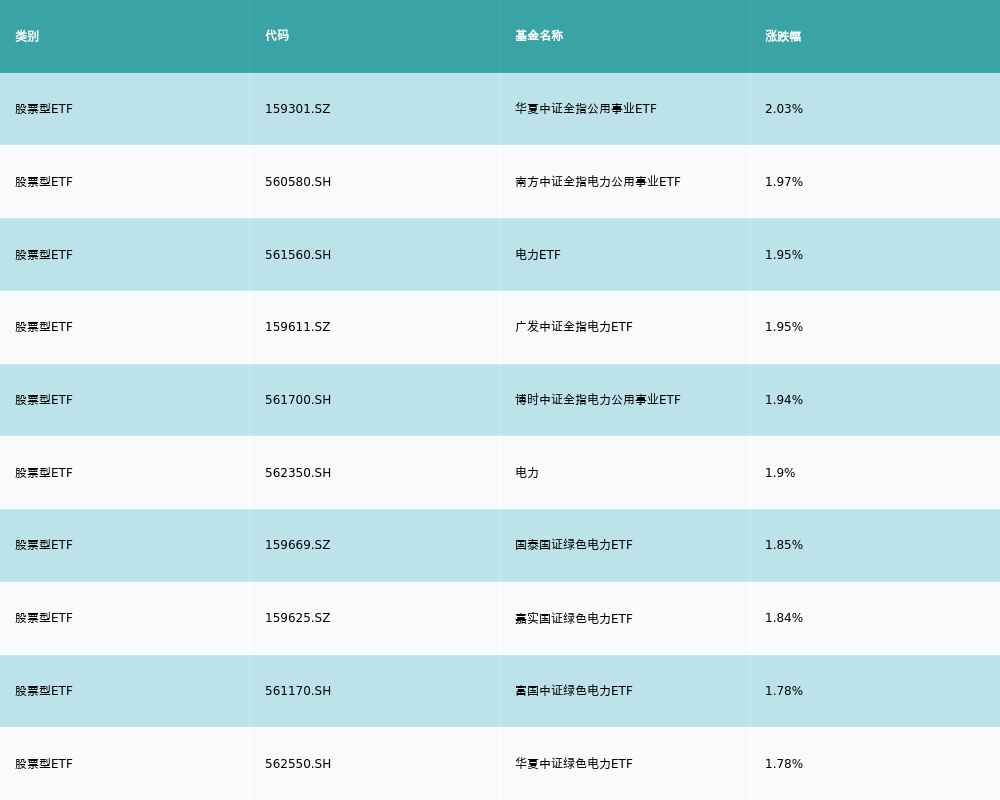Click fund name 富国中证绿色电力ETF

[x=573, y=691]
